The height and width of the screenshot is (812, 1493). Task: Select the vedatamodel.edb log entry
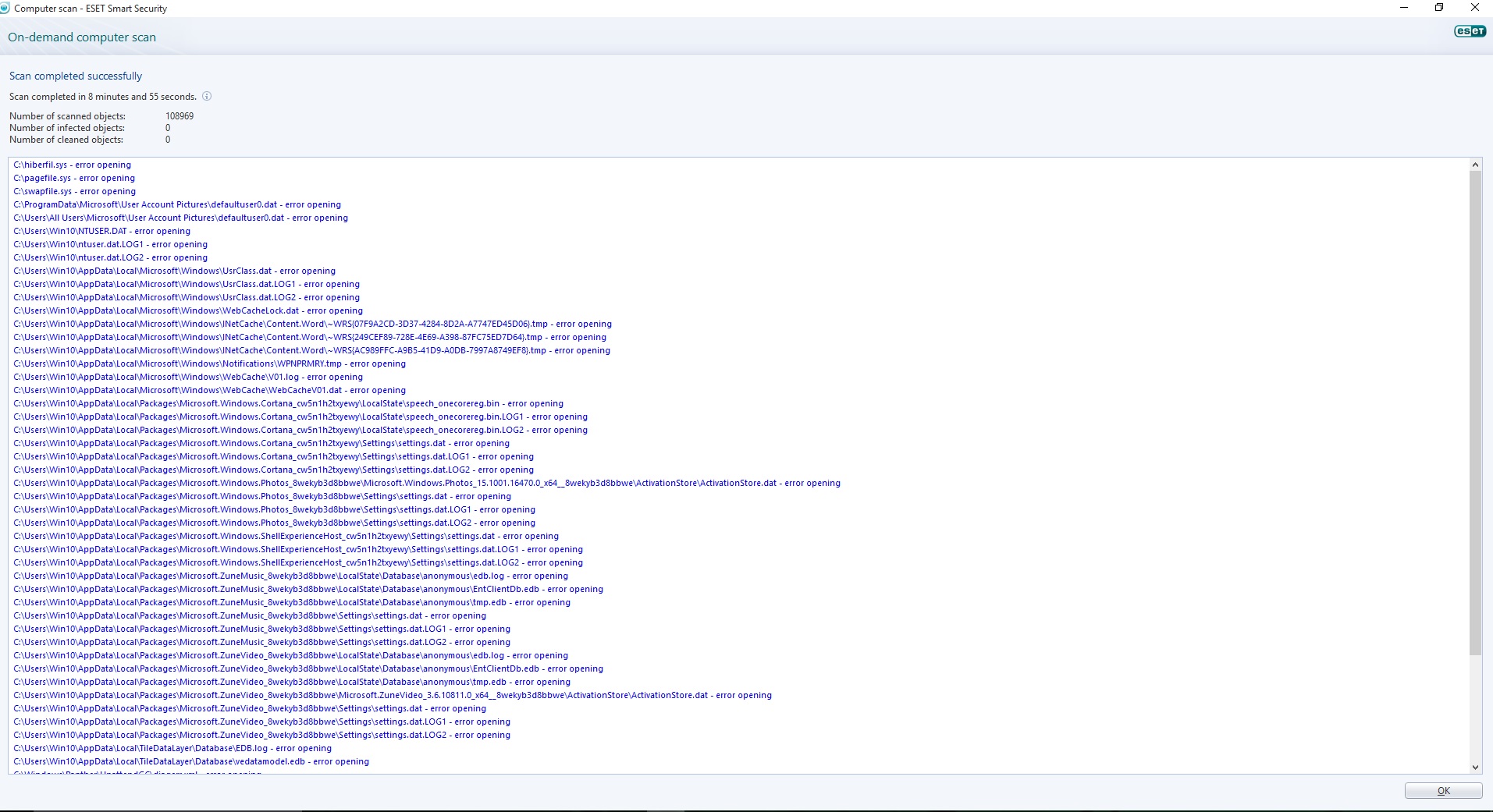pyautogui.click(x=190, y=762)
